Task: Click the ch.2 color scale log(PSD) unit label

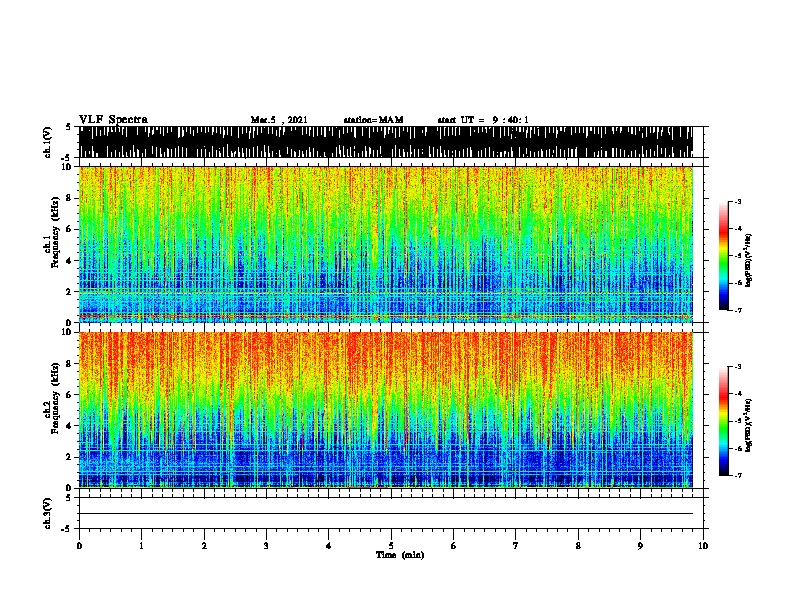Action: [x=748, y=425]
